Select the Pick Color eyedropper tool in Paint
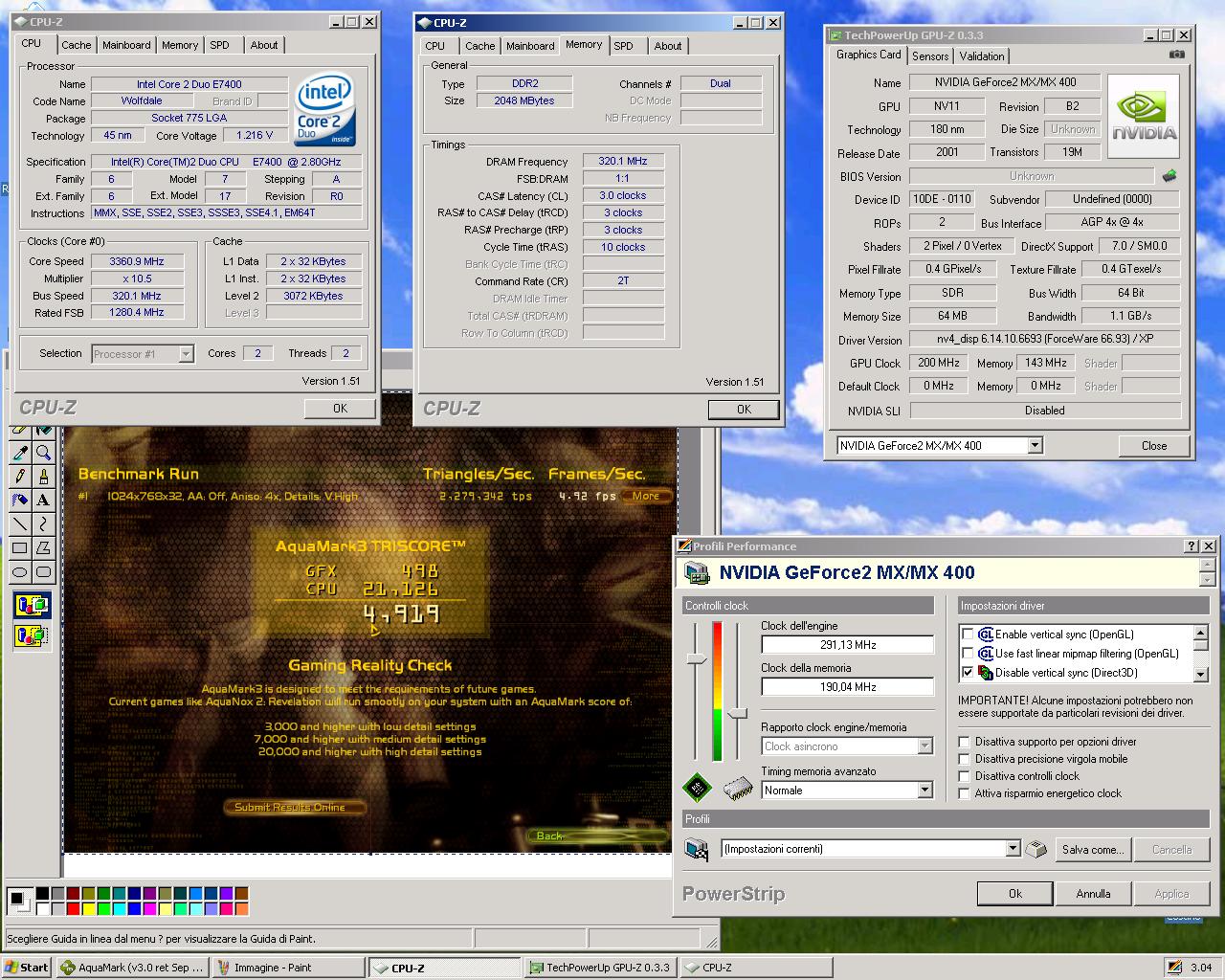The width and height of the screenshot is (1225, 980). (19, 453)
